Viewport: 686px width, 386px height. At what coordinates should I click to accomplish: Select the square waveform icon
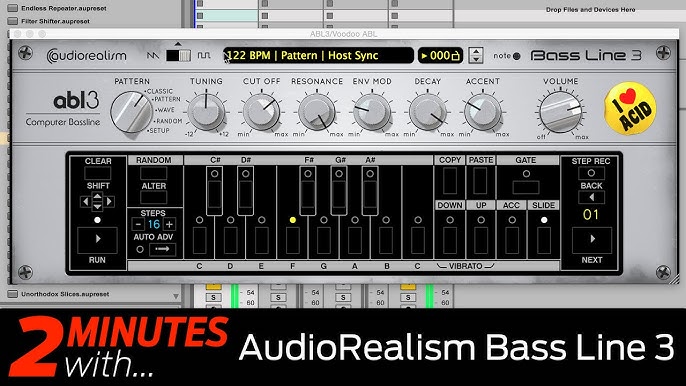coord(203,56)
